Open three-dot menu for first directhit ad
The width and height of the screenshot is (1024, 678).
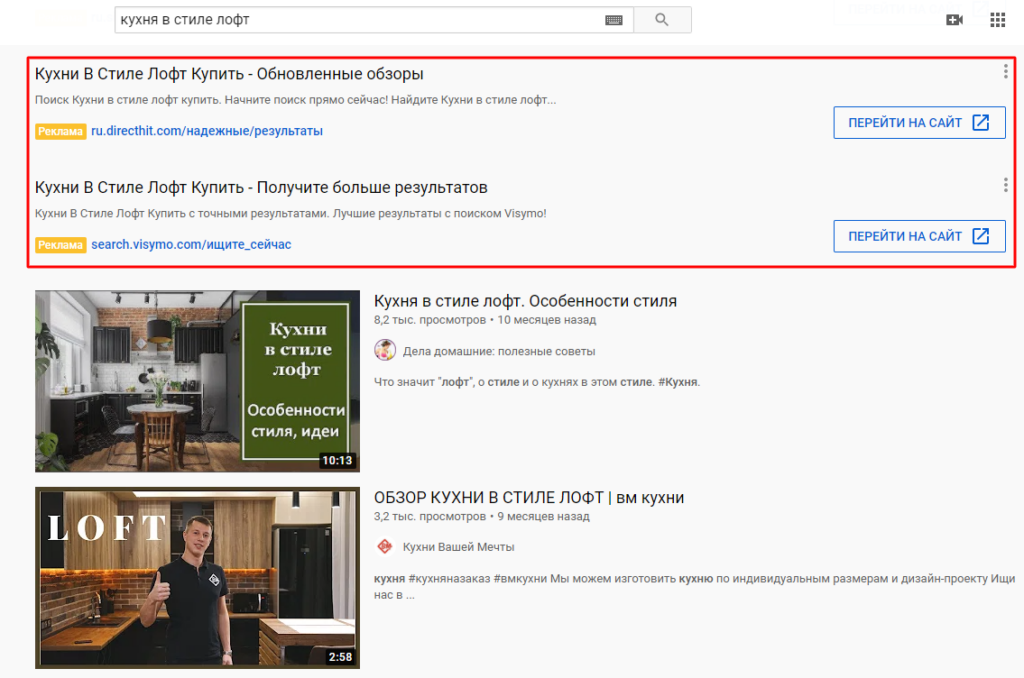pos(1005,71)
